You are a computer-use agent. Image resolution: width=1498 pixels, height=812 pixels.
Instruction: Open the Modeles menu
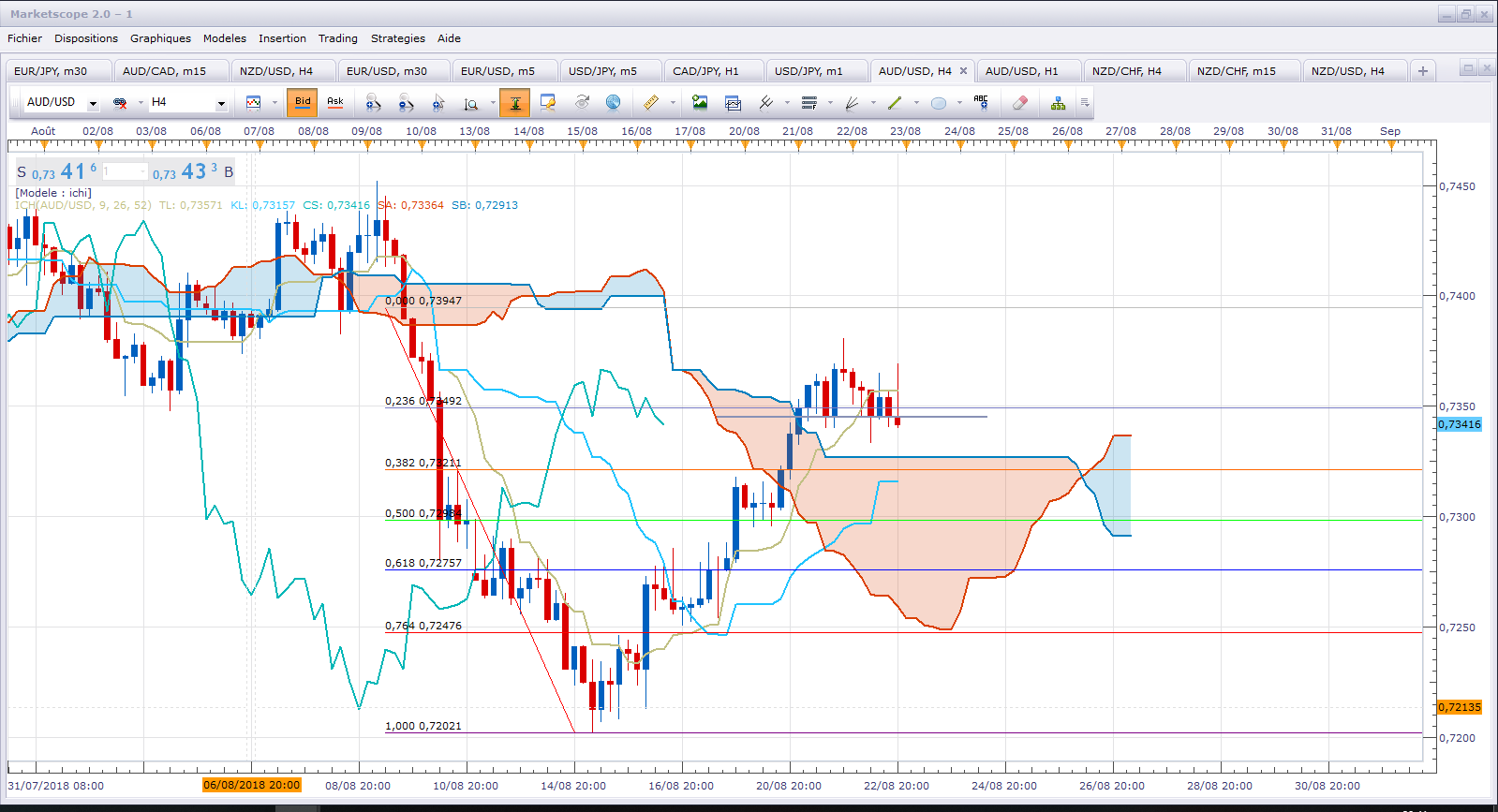[x=225, y=38]
